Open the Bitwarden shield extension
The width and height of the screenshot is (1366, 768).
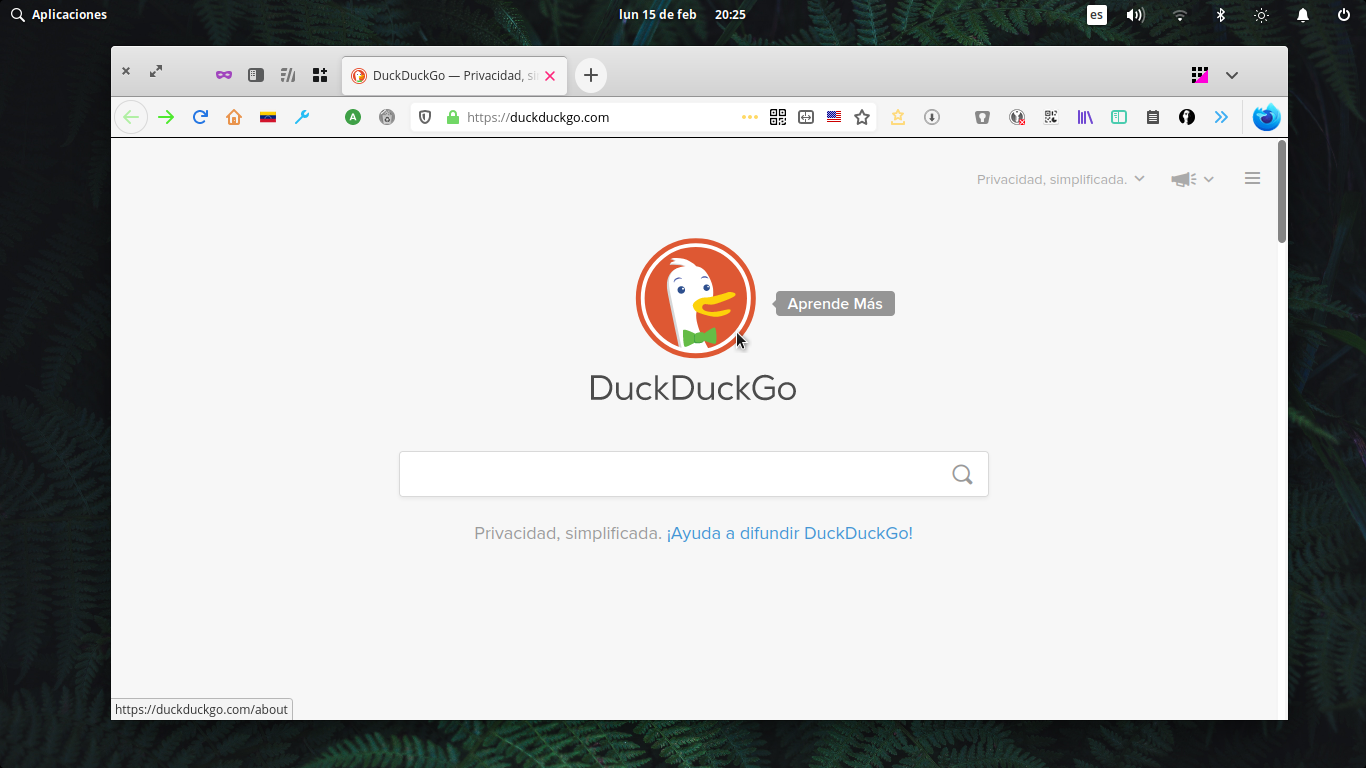tap(983, 117)
